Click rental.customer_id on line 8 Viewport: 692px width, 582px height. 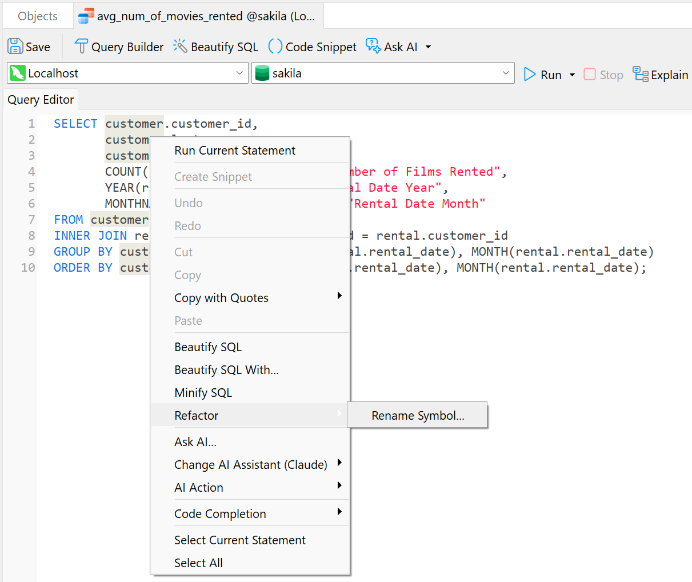(442, 236)
